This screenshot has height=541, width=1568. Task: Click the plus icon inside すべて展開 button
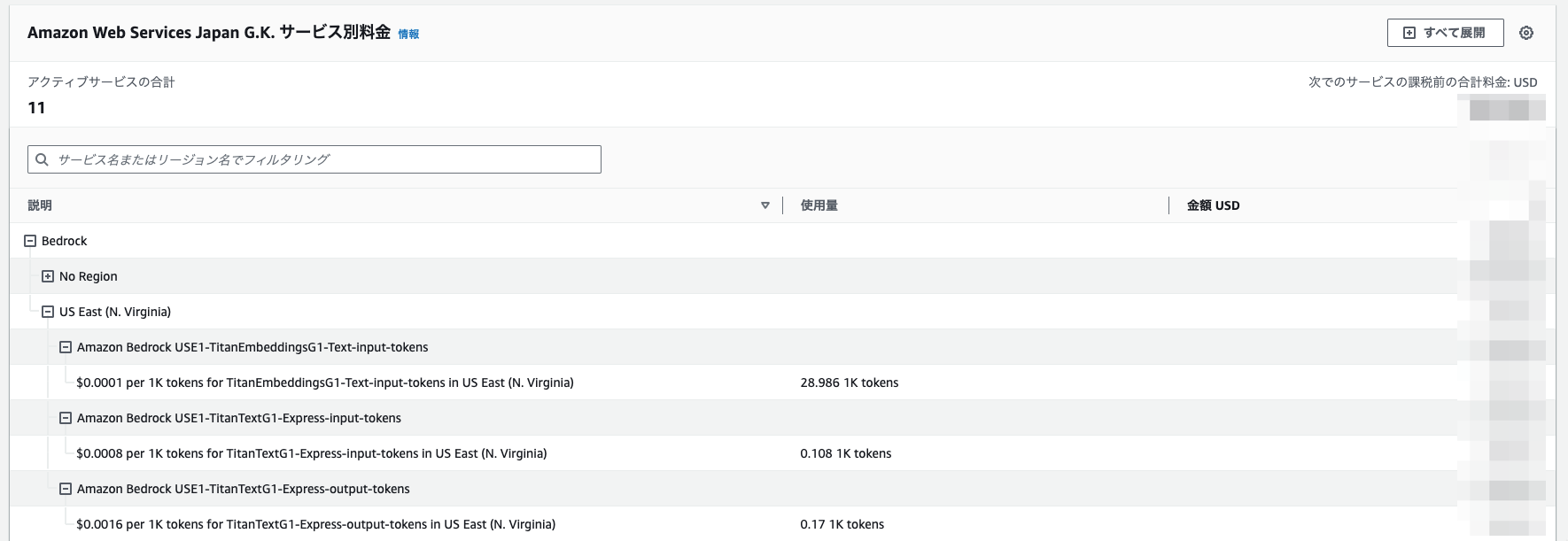(x=1409, y=33)
